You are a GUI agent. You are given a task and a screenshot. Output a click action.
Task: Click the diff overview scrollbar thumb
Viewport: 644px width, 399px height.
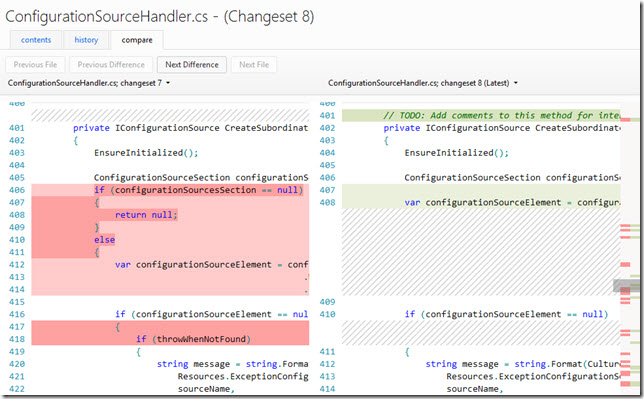click(x=626, y=285)
